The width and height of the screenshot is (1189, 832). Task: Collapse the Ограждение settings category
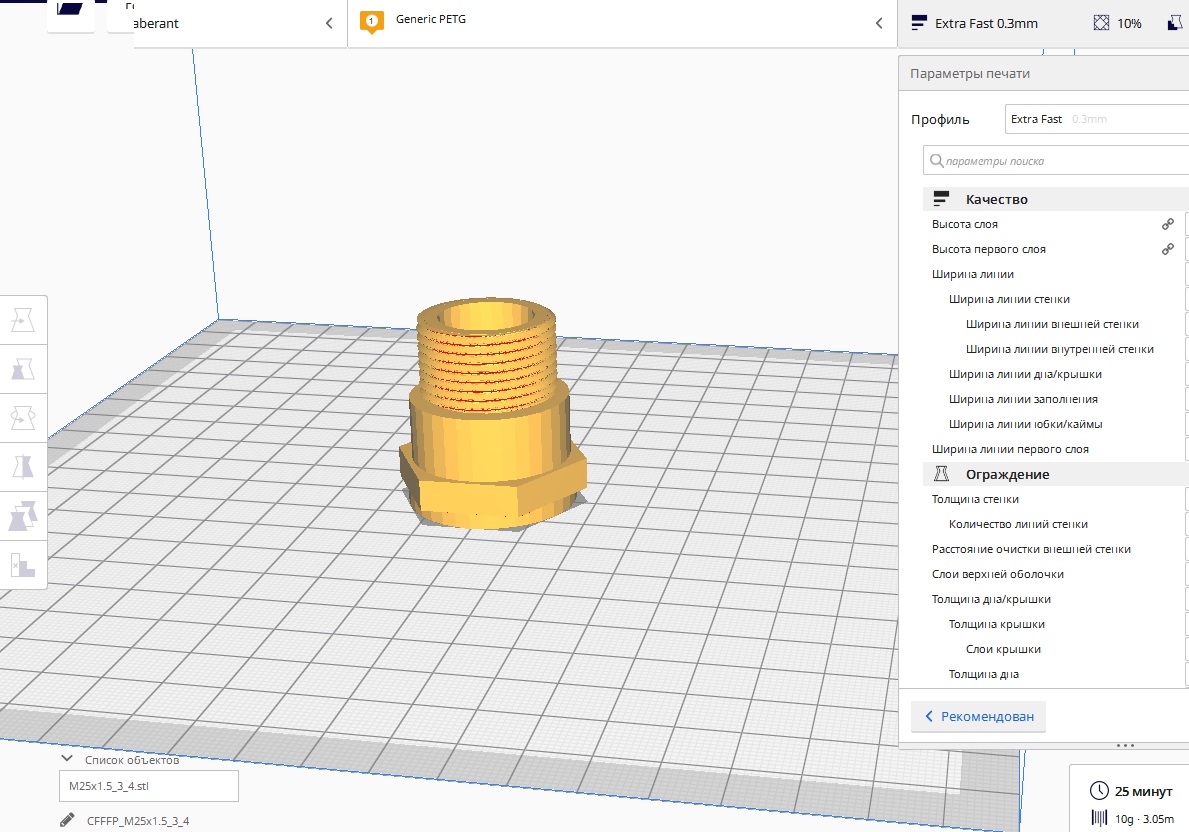(x=1007, y=474)
